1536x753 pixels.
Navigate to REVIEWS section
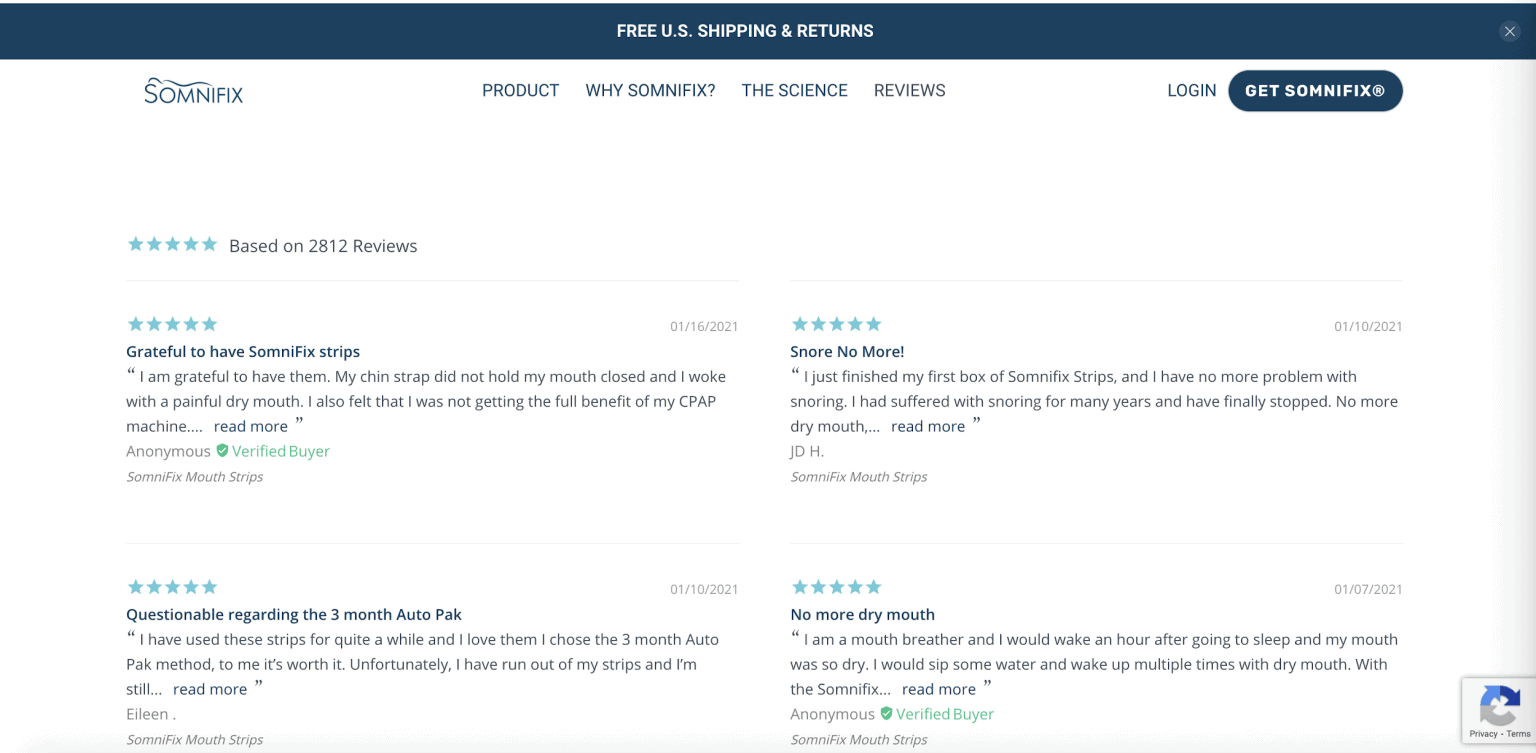pyautogui.click(x=909, y=91)
